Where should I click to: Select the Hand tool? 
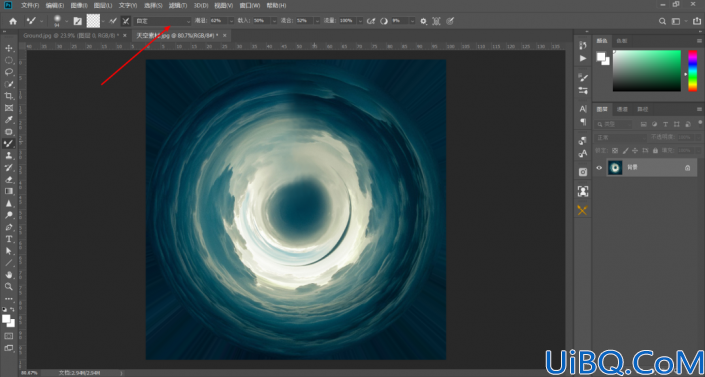pos(9,274)
